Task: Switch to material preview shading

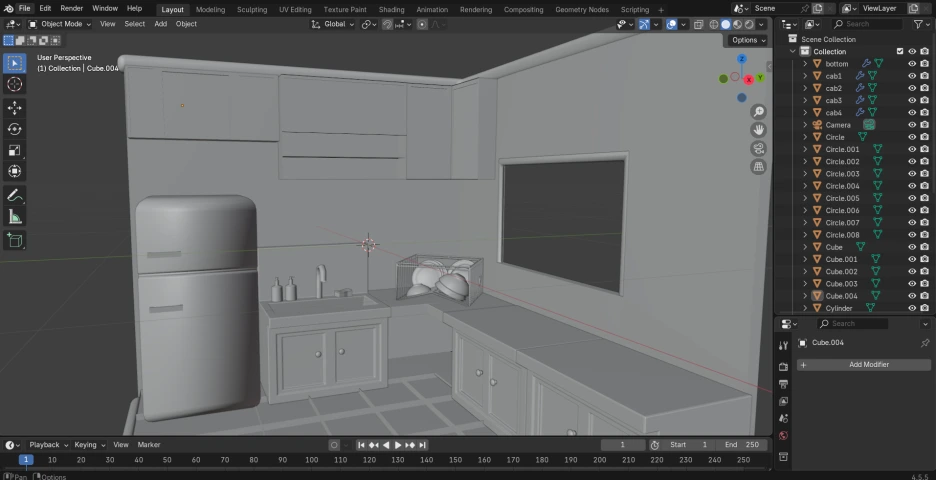Action: (737, 24)
